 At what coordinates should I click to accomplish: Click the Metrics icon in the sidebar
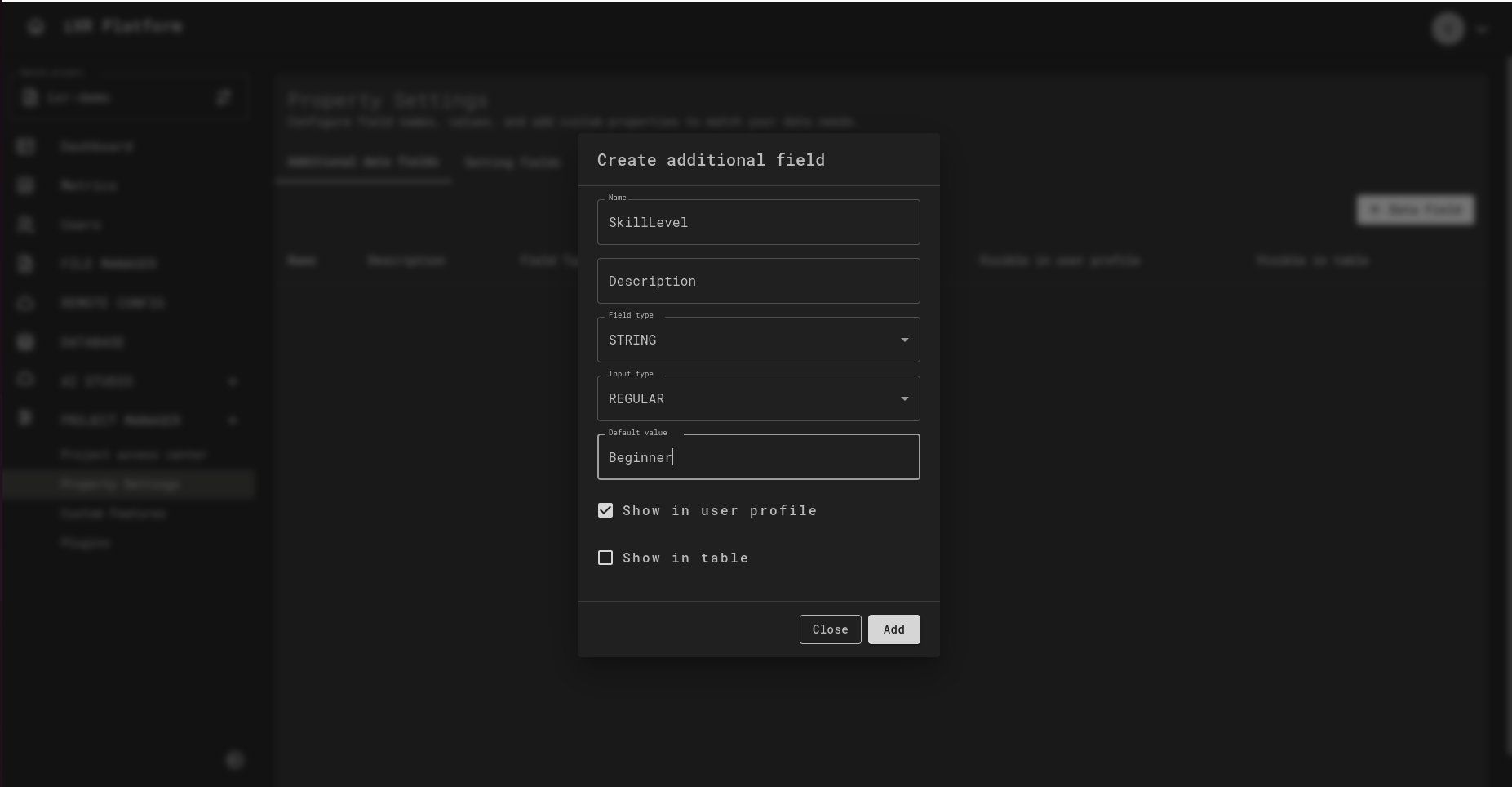[26, 185]
